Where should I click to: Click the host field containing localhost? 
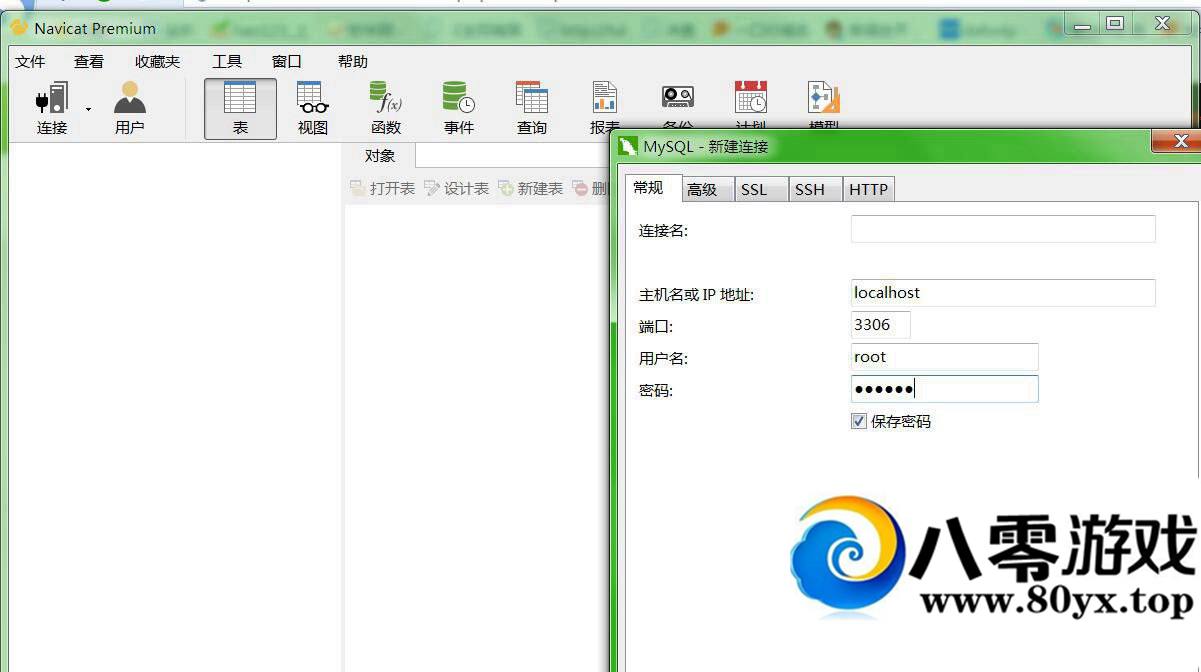point(1003,293)
